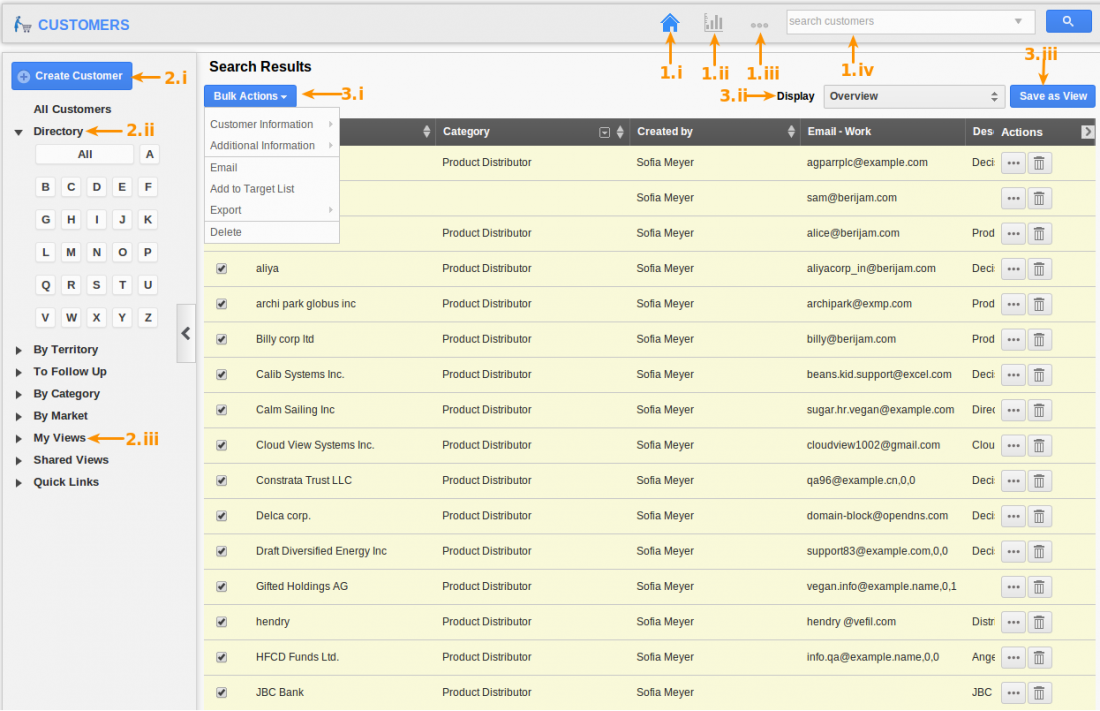The image size is (1100, 711).
Task: Open Customer Information submenu
Action: click(x=271, y=124)
